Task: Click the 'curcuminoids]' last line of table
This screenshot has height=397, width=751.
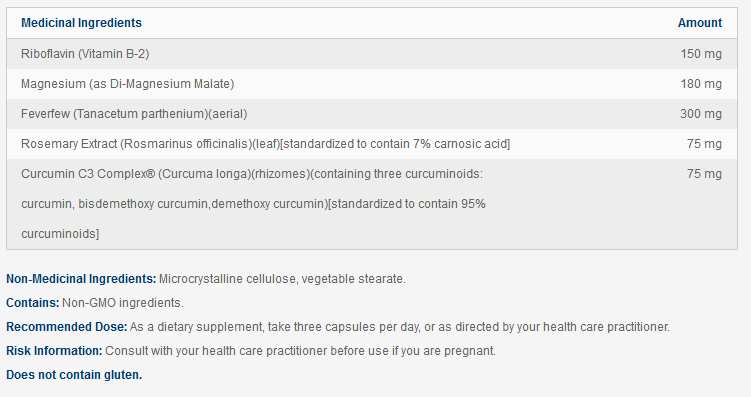Action: tap(60, 234)
